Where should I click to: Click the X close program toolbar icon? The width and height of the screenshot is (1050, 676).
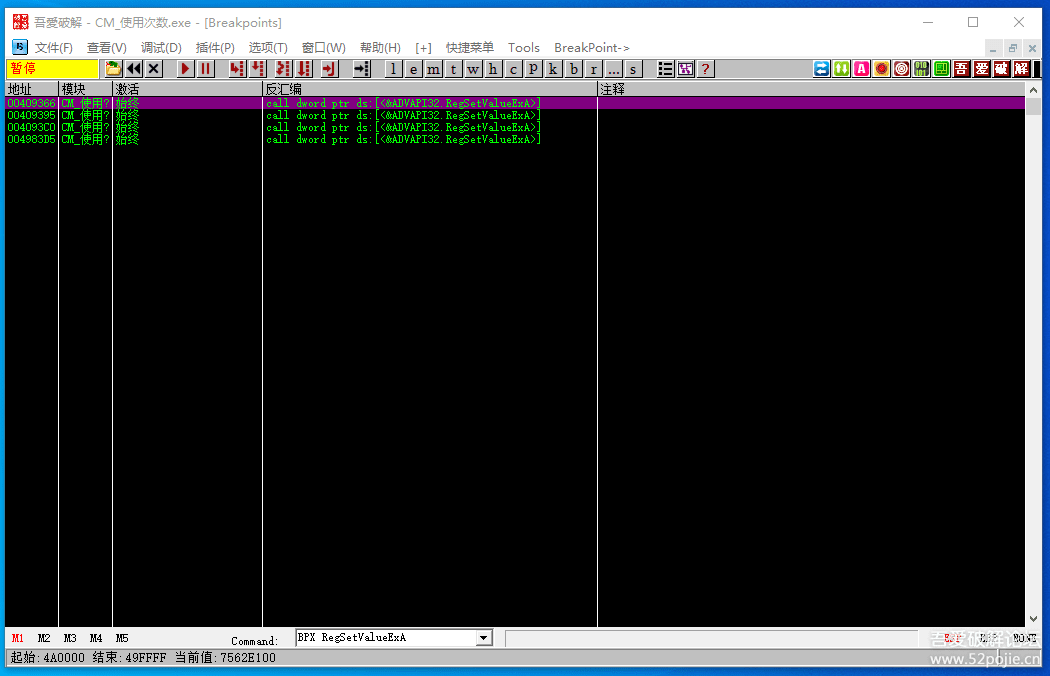coord(154,69)
